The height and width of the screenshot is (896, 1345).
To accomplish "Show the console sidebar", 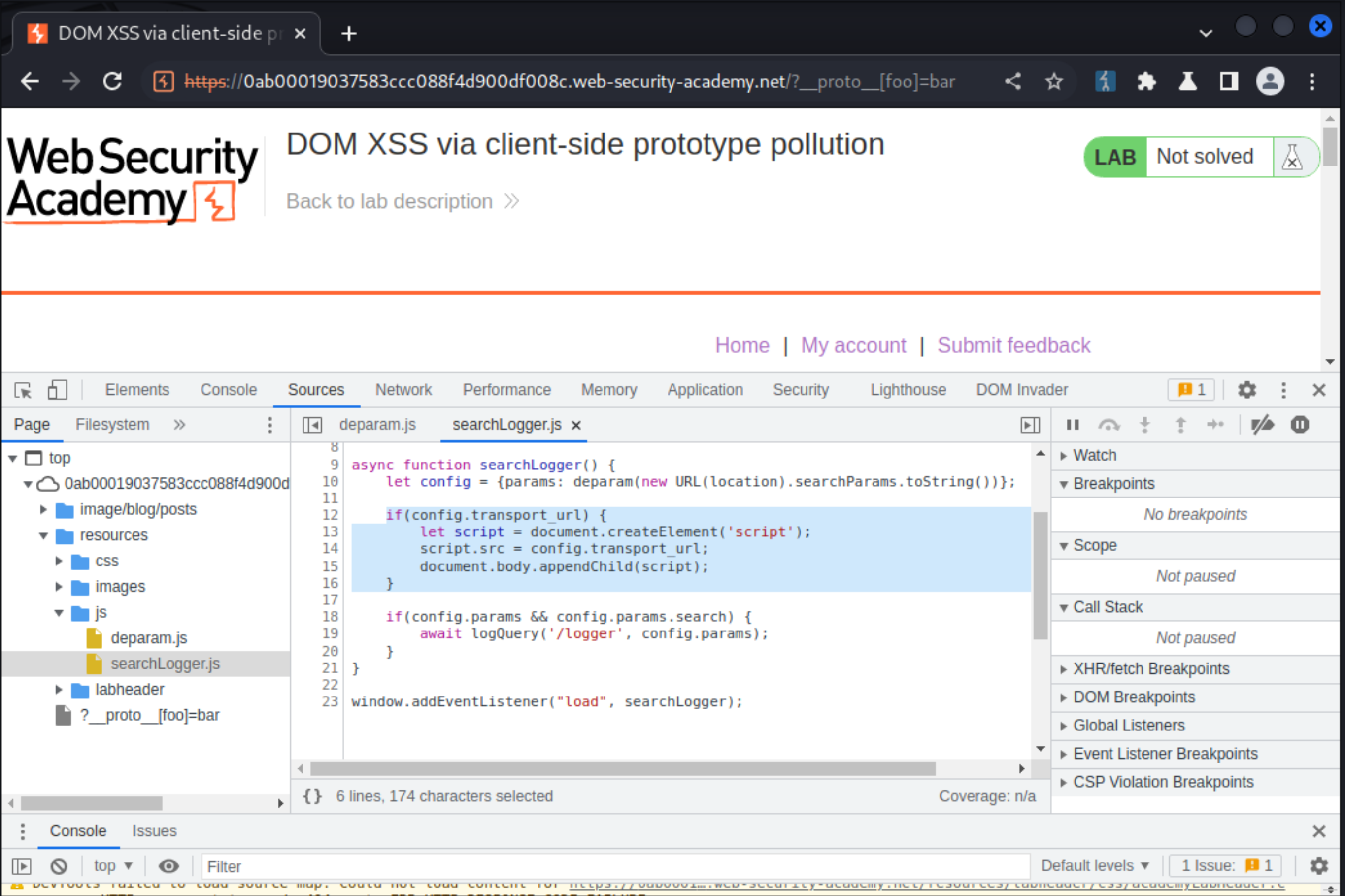I will click(22, 866).
